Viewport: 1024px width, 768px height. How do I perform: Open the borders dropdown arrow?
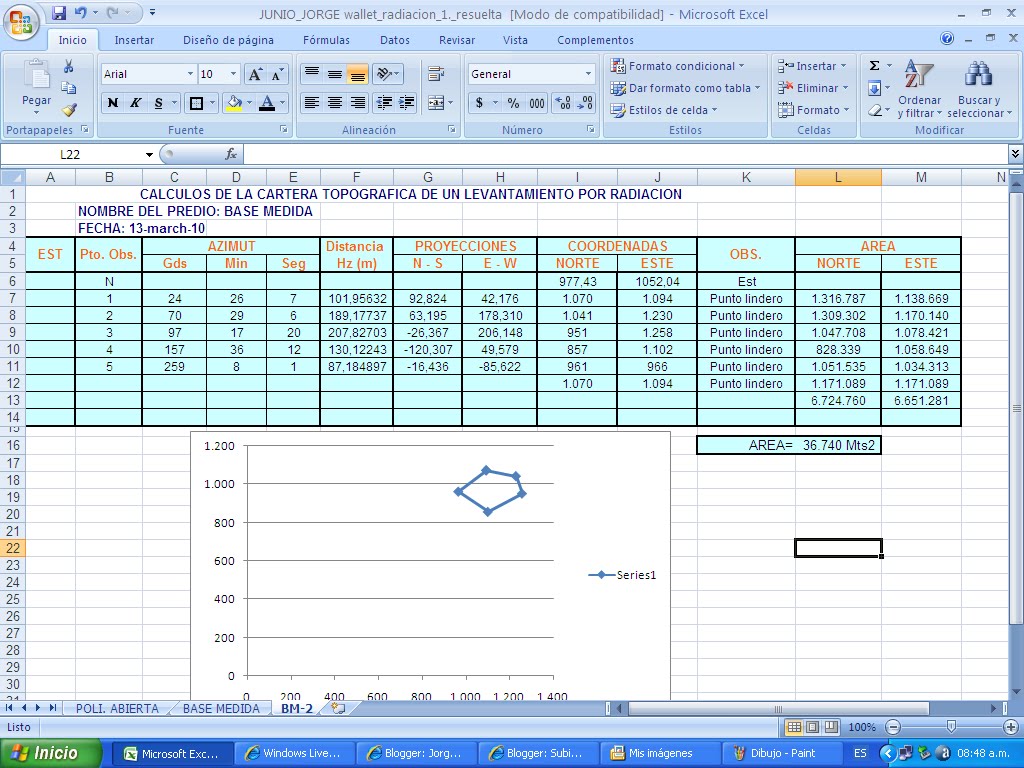tap(212, 103)
